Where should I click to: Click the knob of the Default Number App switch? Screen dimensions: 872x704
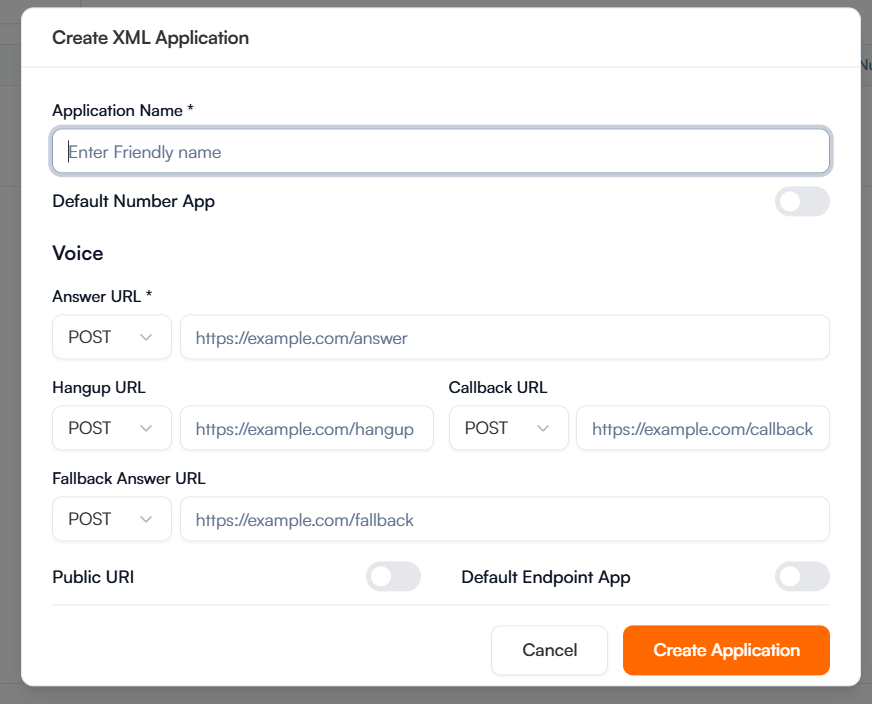tap(793, 201)
